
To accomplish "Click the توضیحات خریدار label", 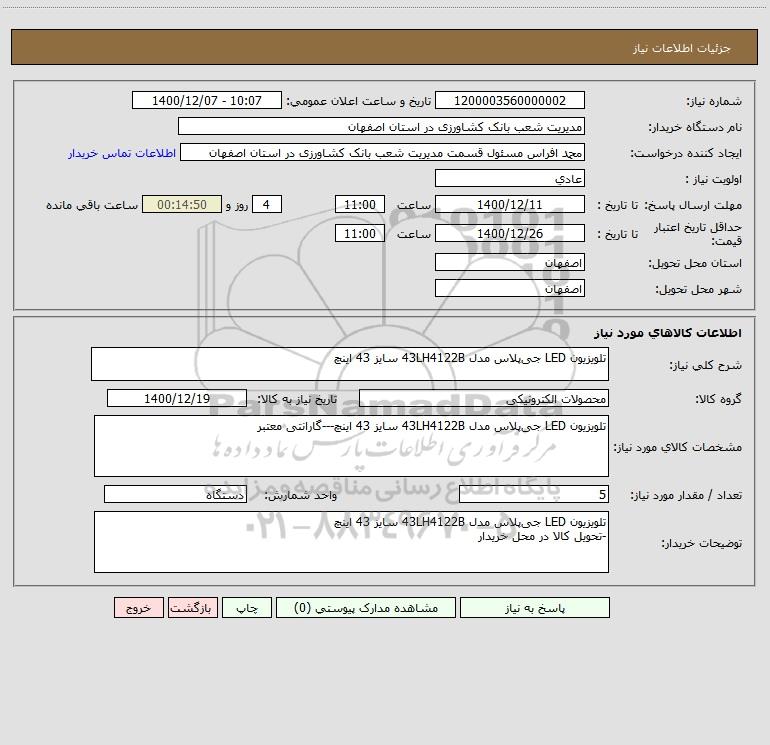I will click(x=702, y=543).
